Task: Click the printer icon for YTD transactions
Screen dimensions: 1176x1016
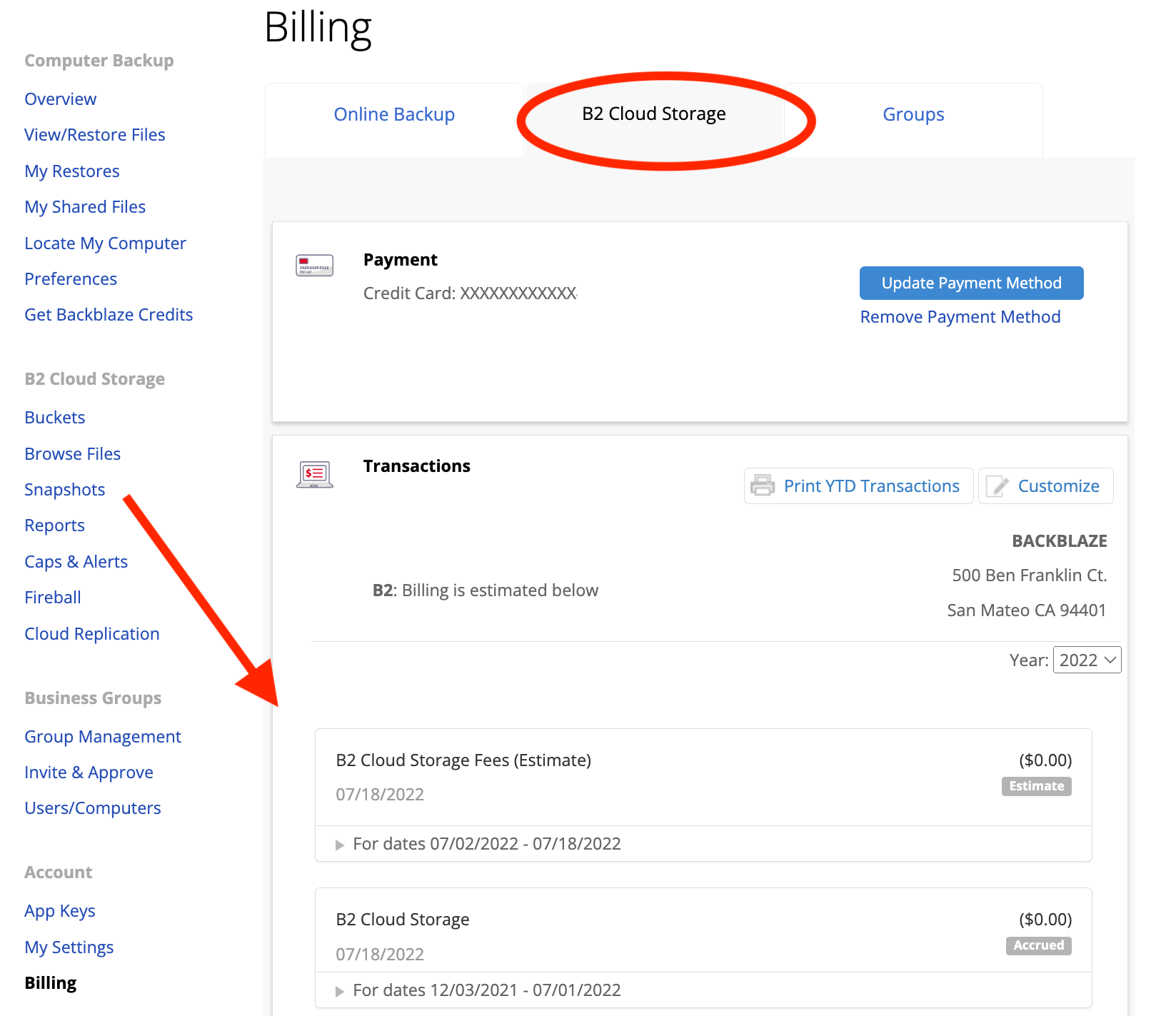Action: [763, 486]
